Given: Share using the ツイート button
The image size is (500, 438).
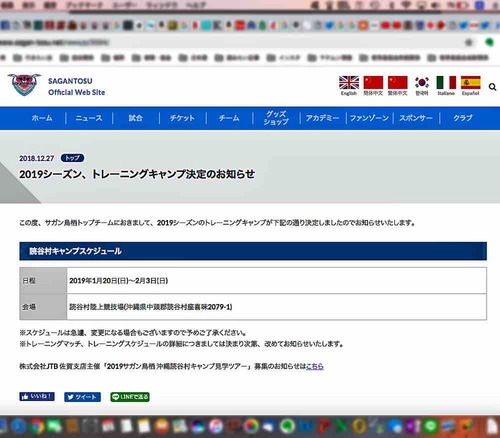Looking at the screenshot, I should pyautogui.click(x=82, y=397).
